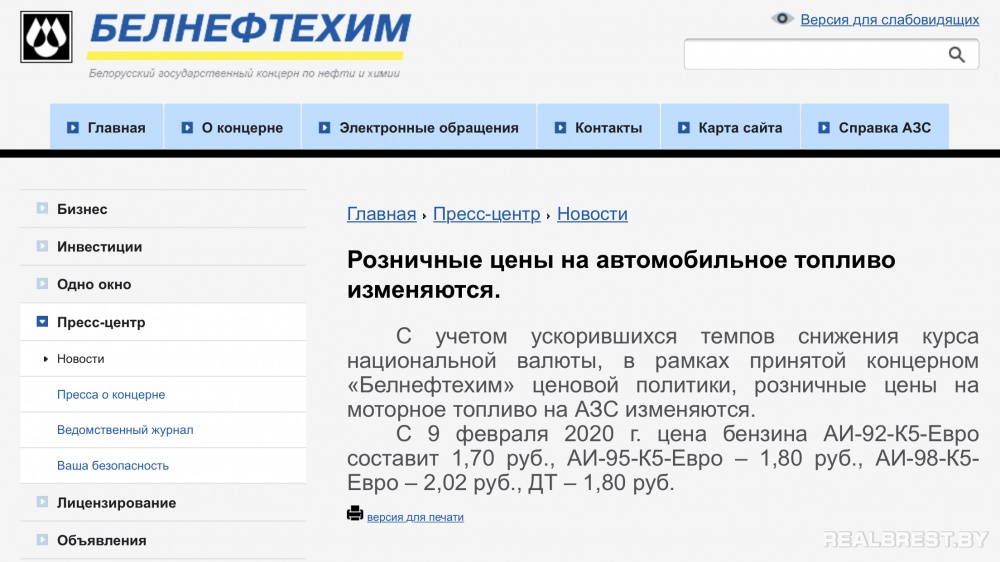Open the О концерне navigation tab
Viewport: 1000px width, 562px height.
pyautogui.click(x=242, y=128)
